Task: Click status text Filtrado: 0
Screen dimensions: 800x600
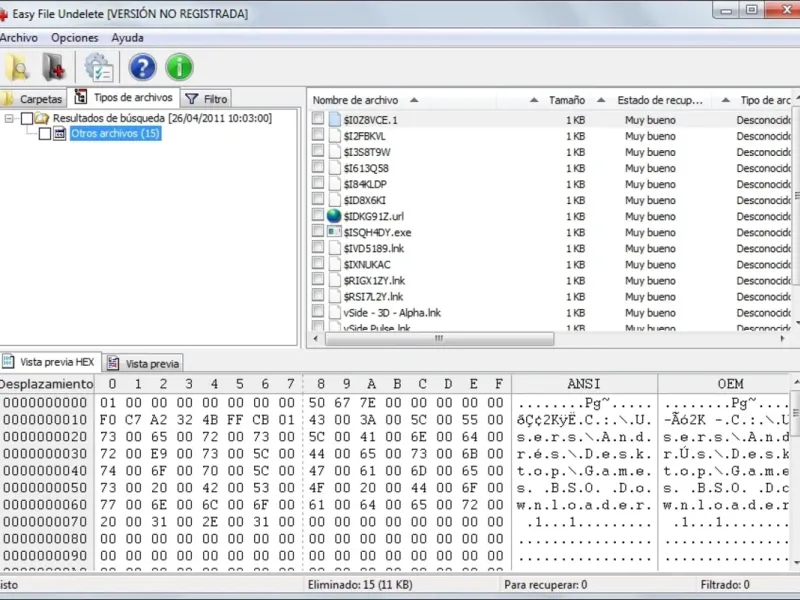Action: (724, 585)
